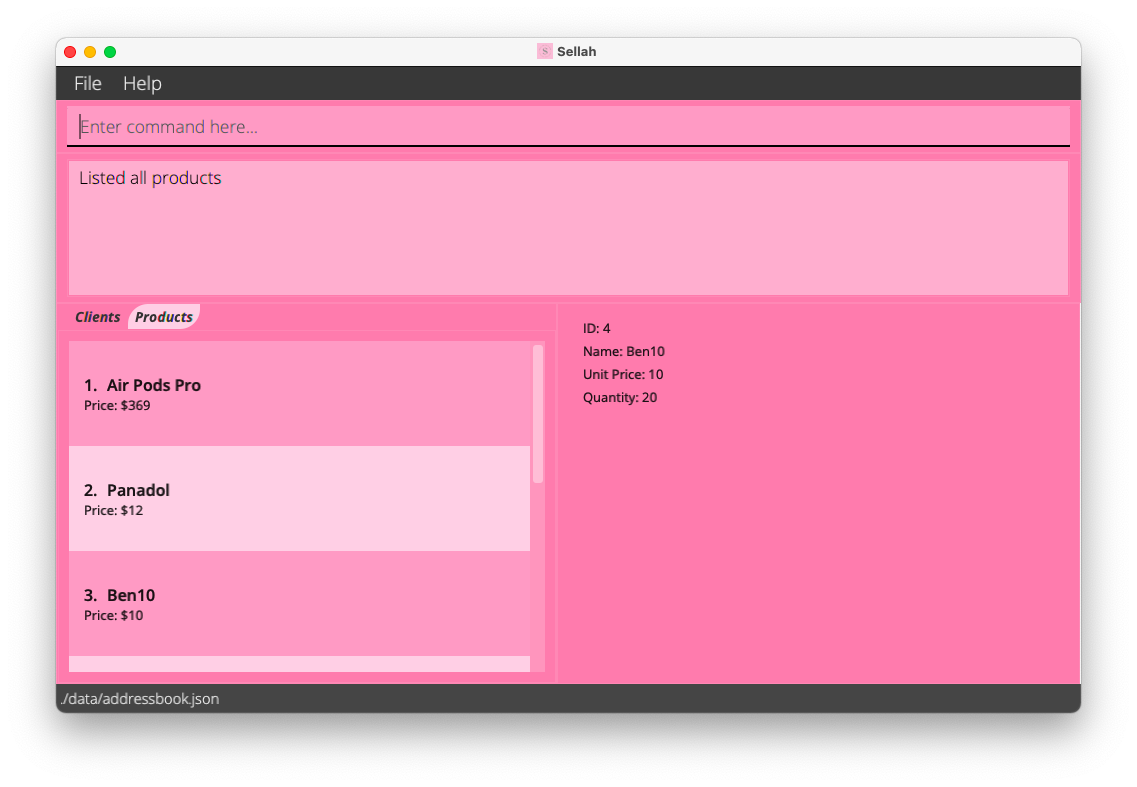1137x787 pixels.
Task: Click the partially visible fourth product row
Action: 299,664
